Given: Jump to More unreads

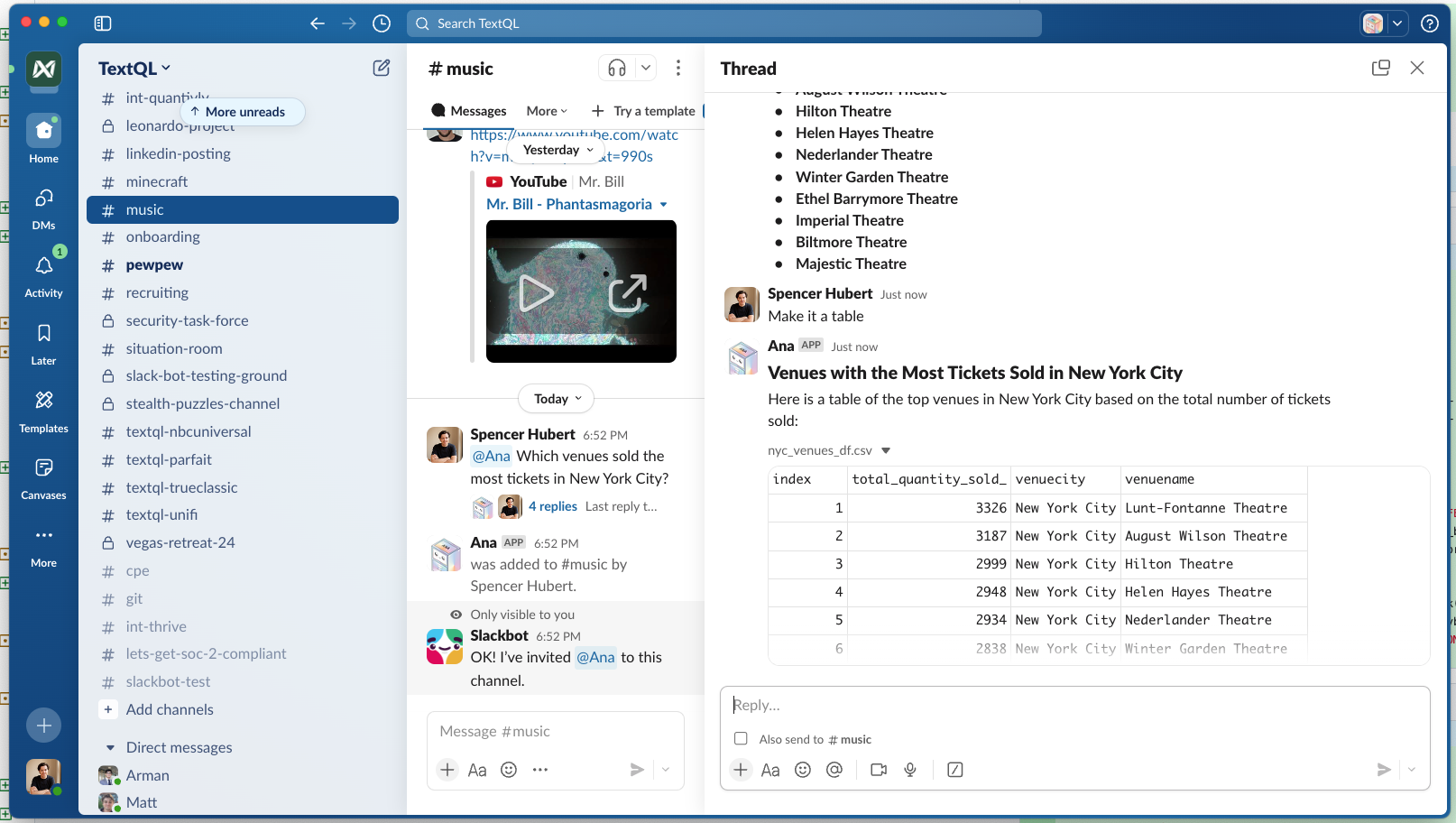Looking at the screenshot, I should 243,112.
